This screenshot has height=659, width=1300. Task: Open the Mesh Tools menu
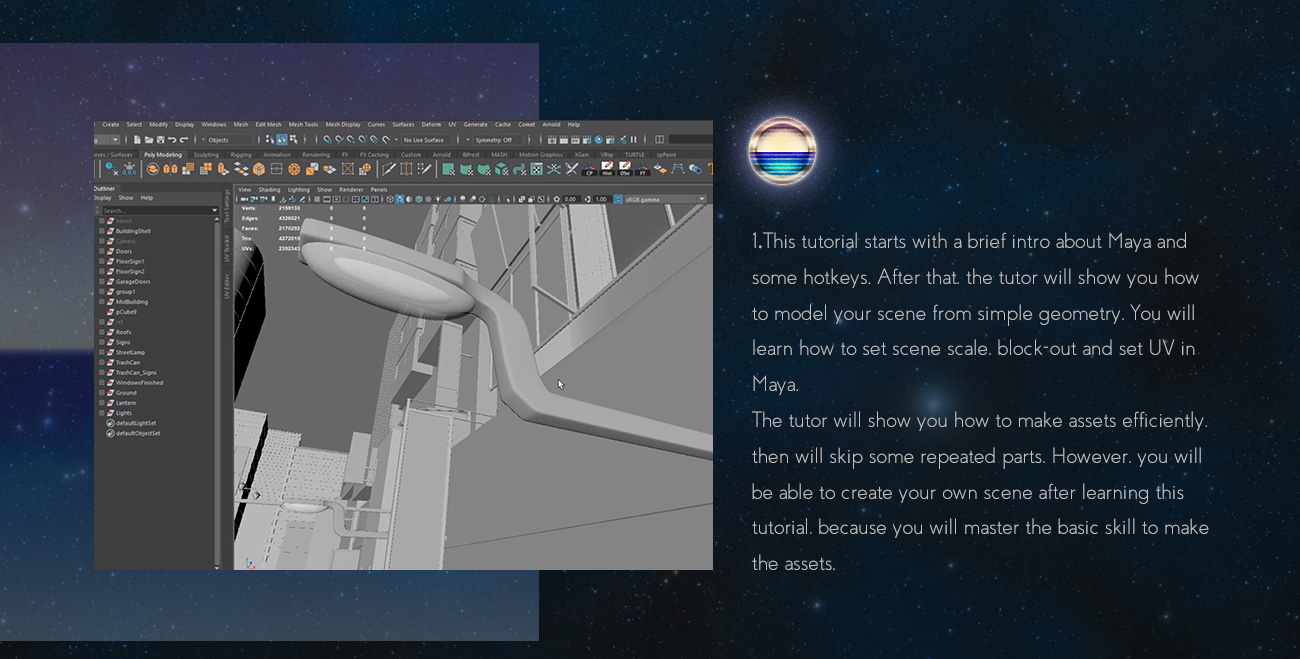(303, 125)
